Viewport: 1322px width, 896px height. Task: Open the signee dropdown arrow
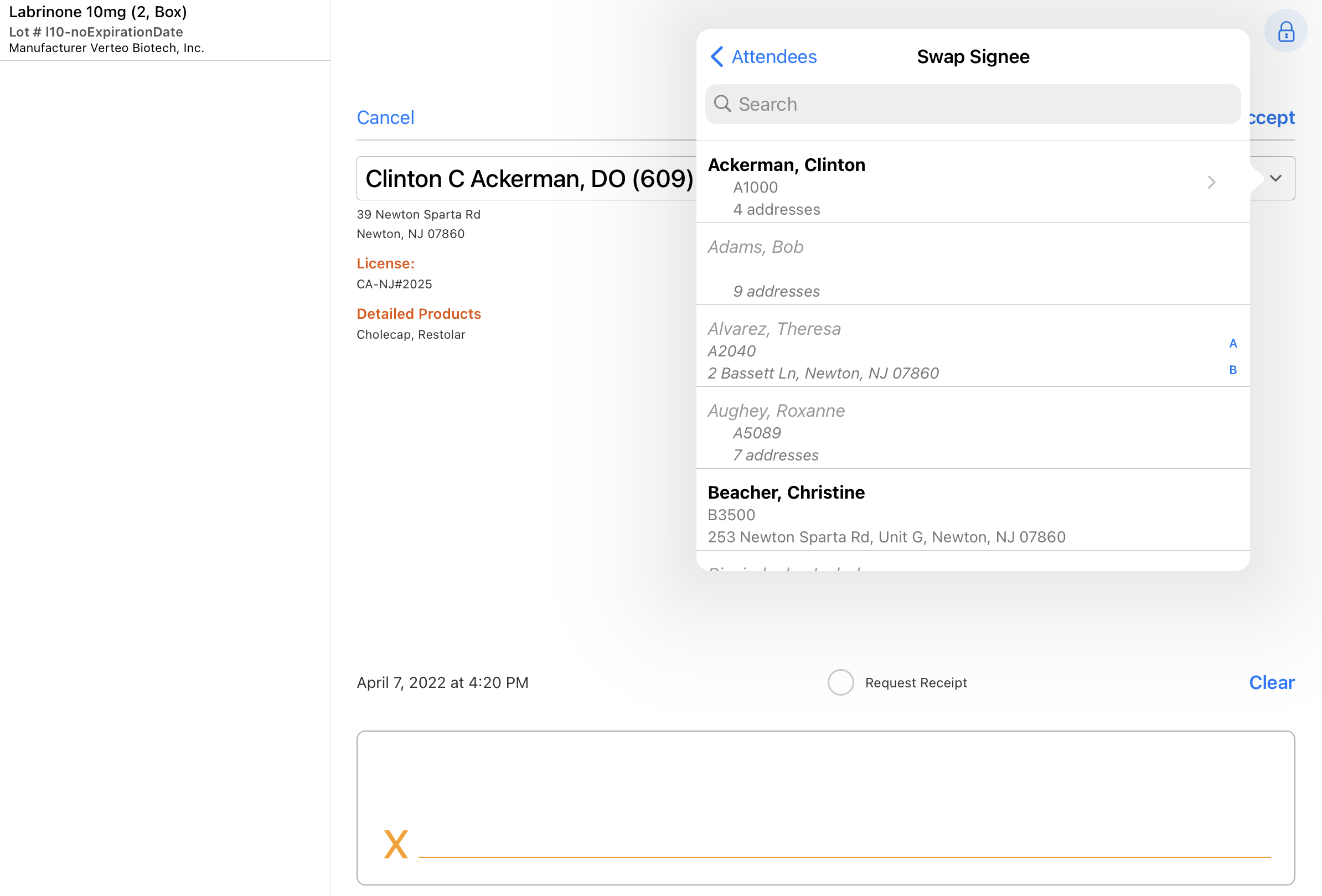click(1275, 179)
